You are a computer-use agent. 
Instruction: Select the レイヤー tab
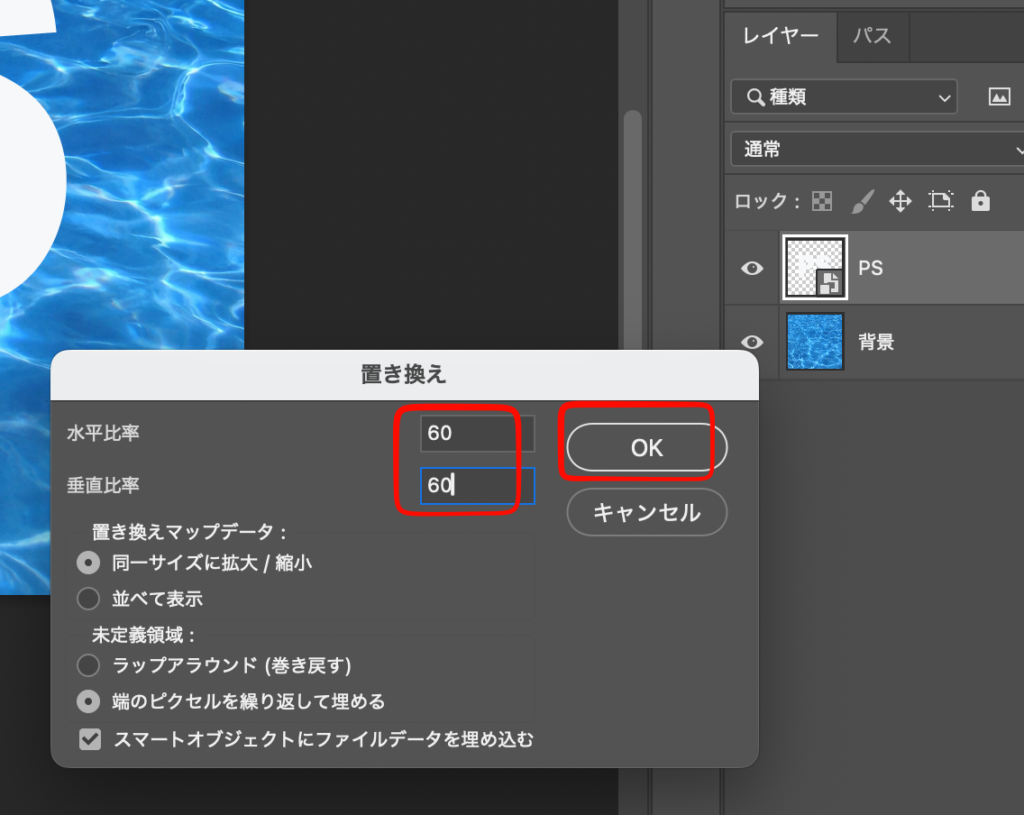click(780, 36)
